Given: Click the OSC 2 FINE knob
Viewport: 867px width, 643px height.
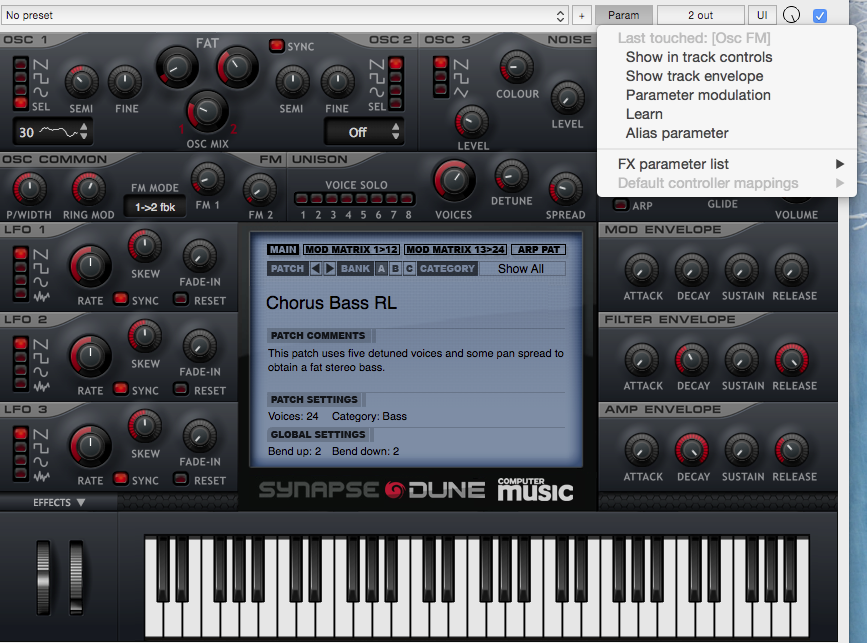Looking at the screenshot, I should [337, 82].
